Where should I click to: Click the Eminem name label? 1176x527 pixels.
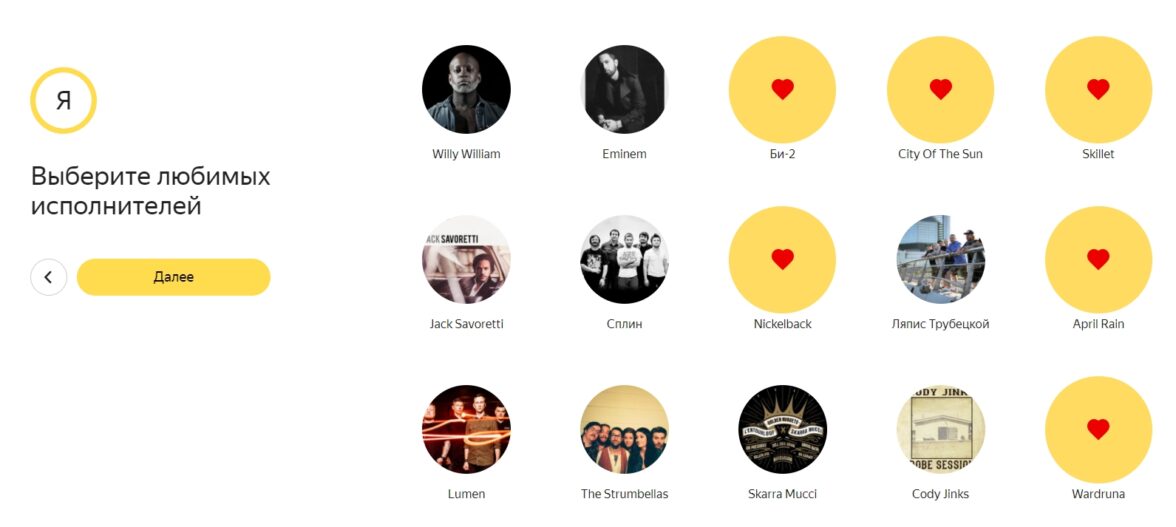[624, 154]
